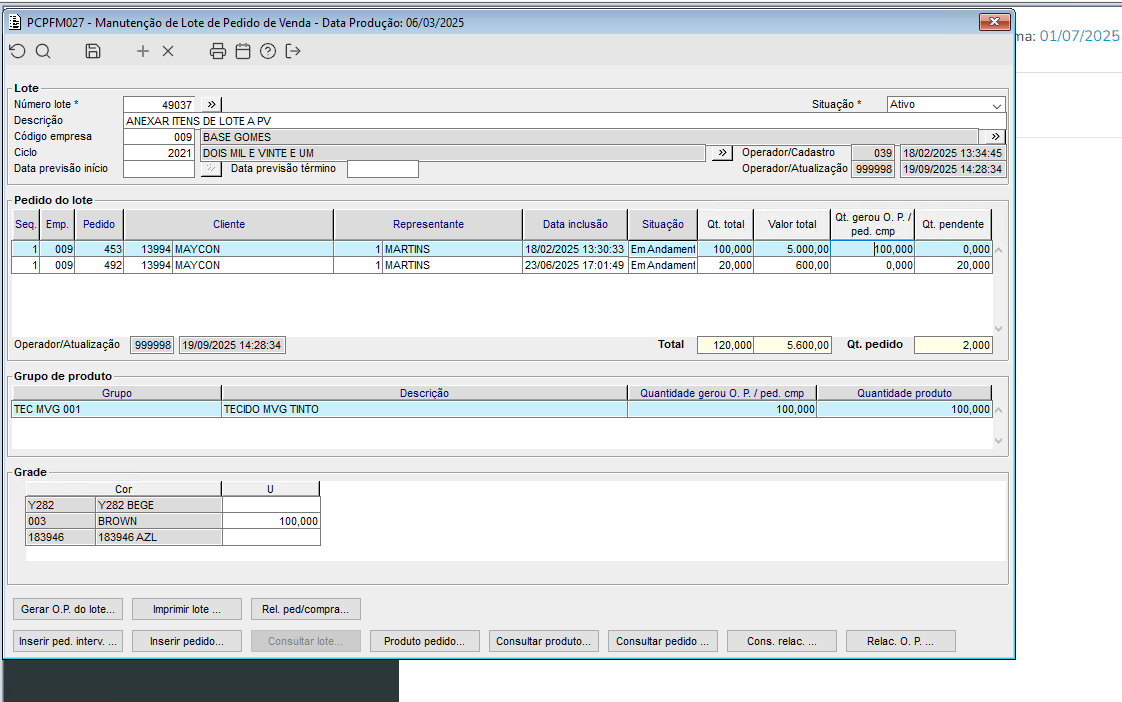Open date picker for Data previsão início
1122x702 pixels.
(211, 169)
